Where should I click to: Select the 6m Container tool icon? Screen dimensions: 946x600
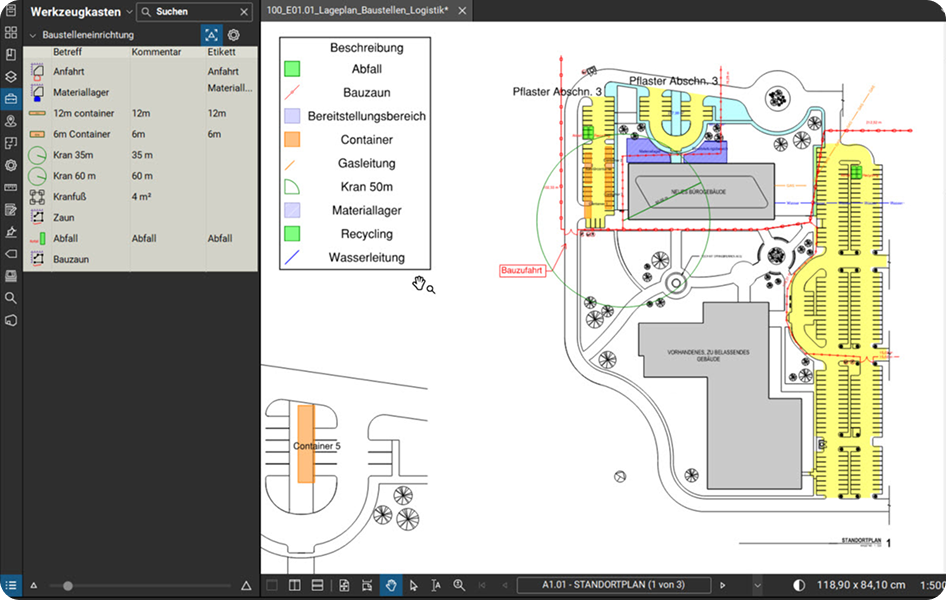tap(37, 134)
